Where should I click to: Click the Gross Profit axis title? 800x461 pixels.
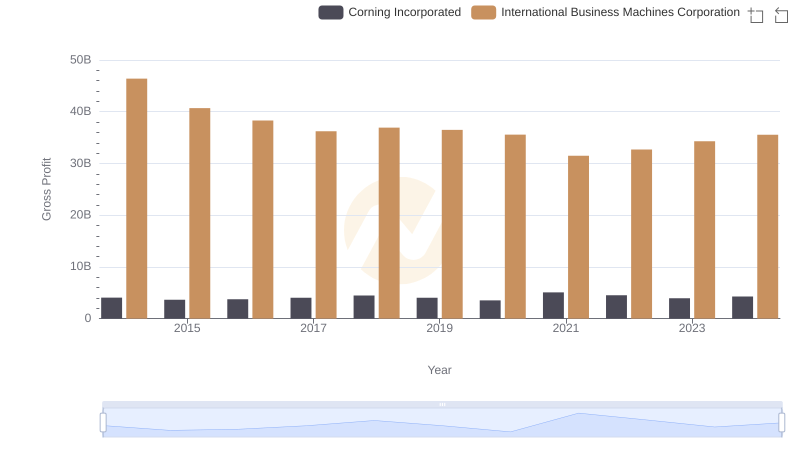[x=46, y=189]
